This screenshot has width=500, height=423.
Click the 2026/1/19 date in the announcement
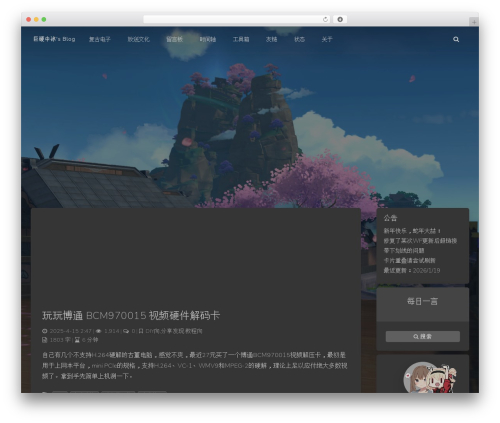(x=426, y=270)
